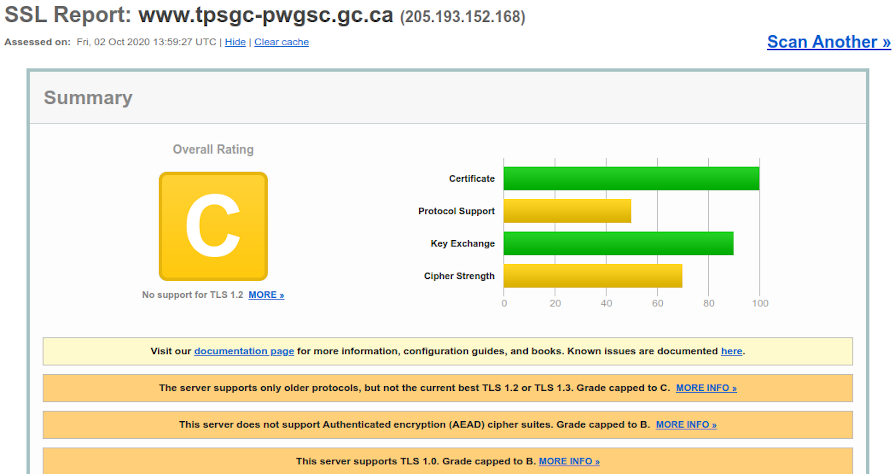Click the yellow Cipher Strength score bar
The image size is (895, 474).
(592, 275)
